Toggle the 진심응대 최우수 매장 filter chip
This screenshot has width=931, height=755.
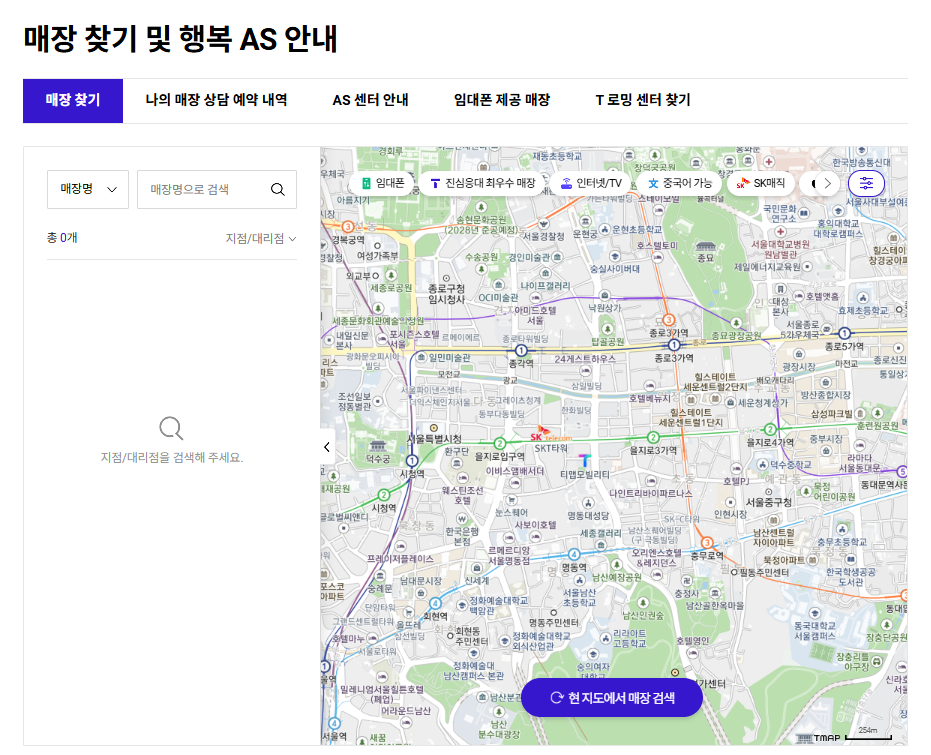pos(482,183)
